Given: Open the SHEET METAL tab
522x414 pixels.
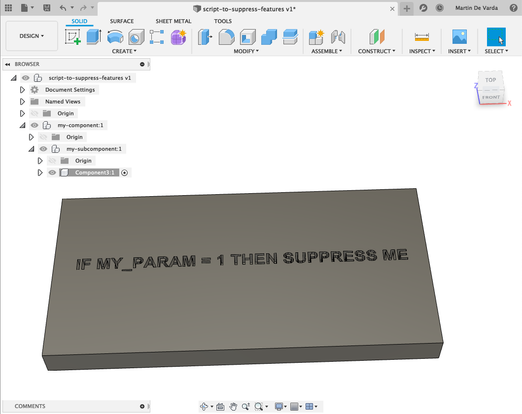Looking at the screenshot, I should [173, 21].
